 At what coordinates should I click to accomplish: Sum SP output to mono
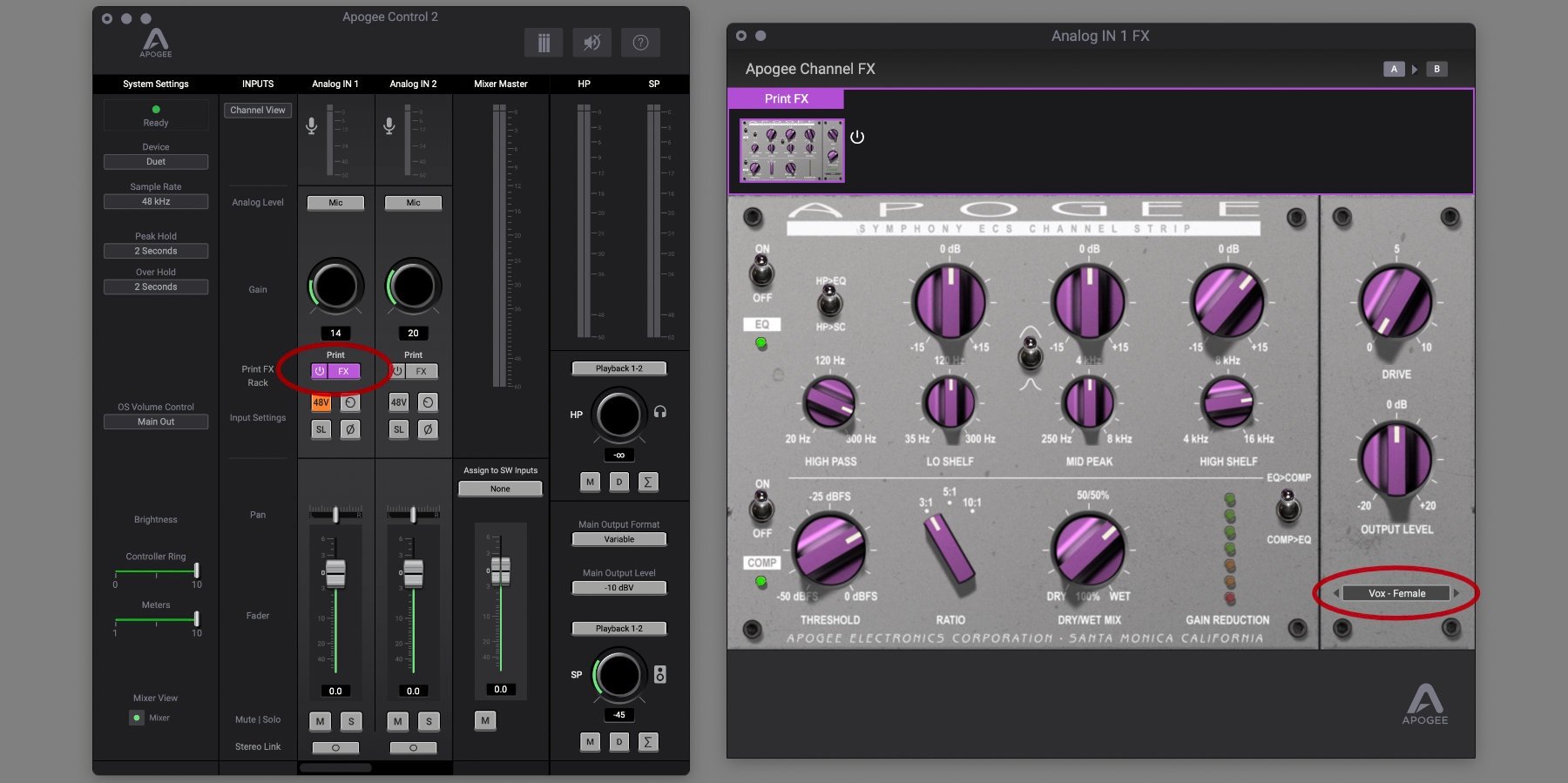coord(648,742)
